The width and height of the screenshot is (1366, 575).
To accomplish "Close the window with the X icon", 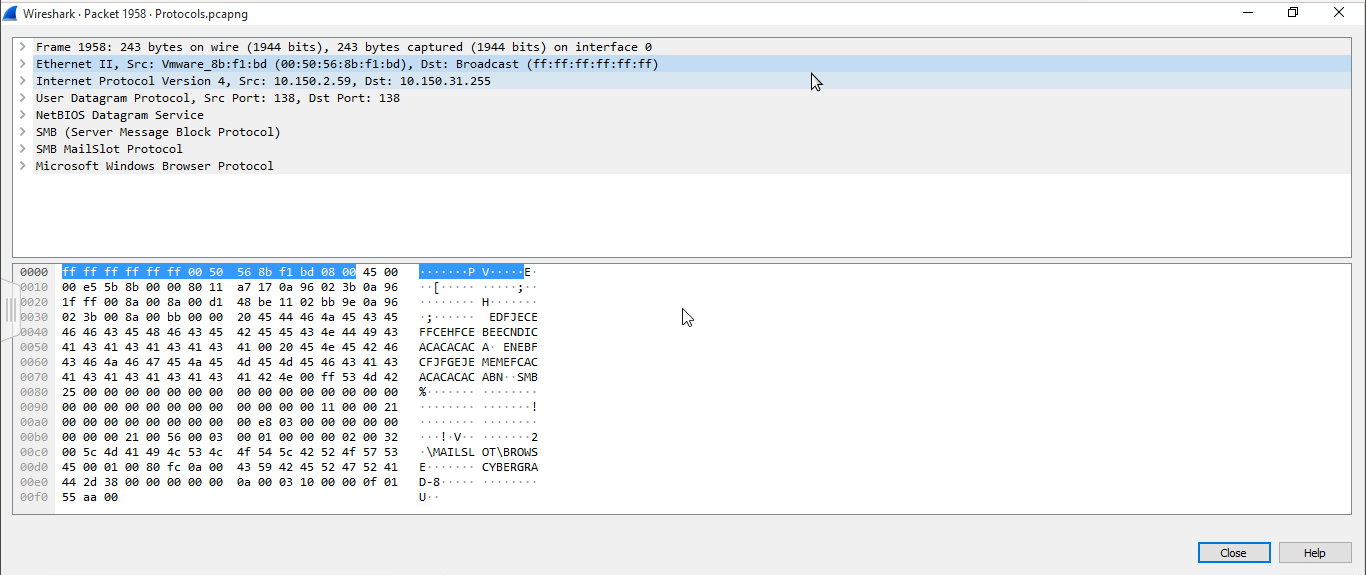I will click(1339, 12).
